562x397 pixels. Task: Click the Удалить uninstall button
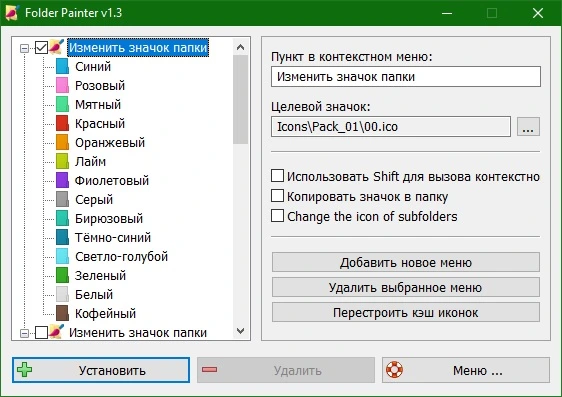click(286, 370)
